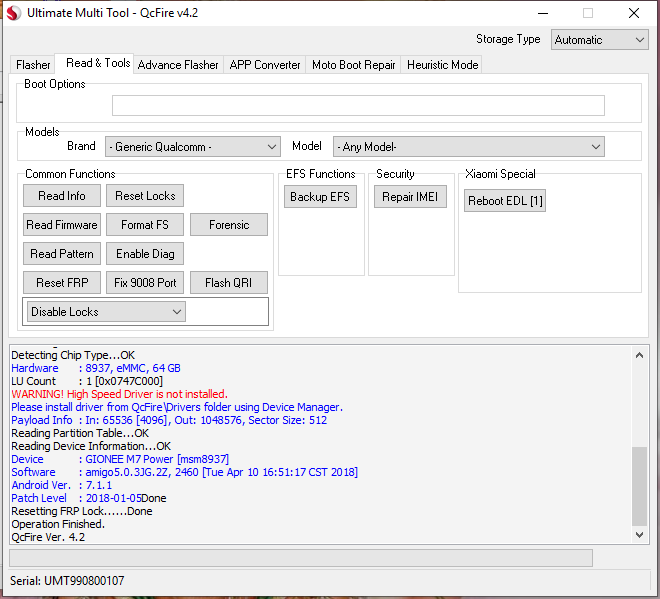Click the High Speed Driver warning line
The height and width of the screenshot is (599, 660).
120,394
